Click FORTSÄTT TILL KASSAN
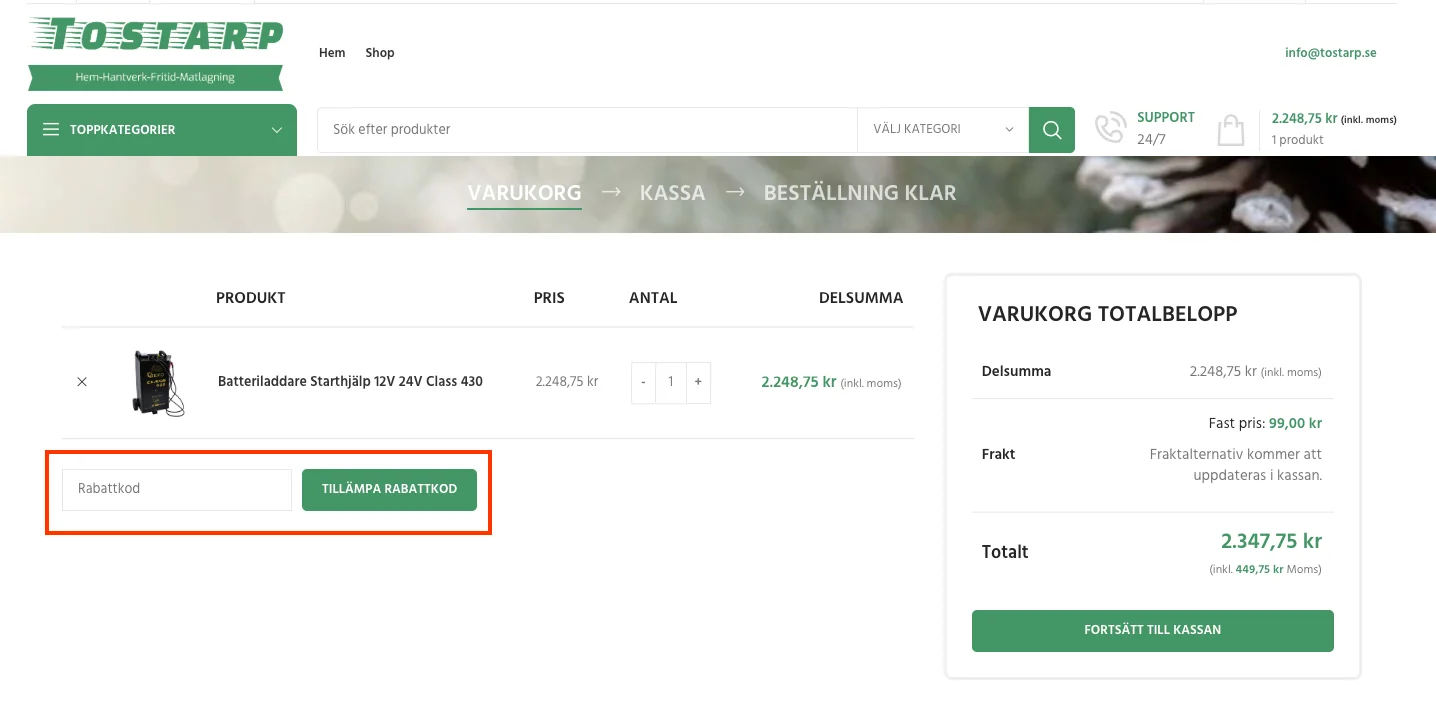 [1152, 630]
